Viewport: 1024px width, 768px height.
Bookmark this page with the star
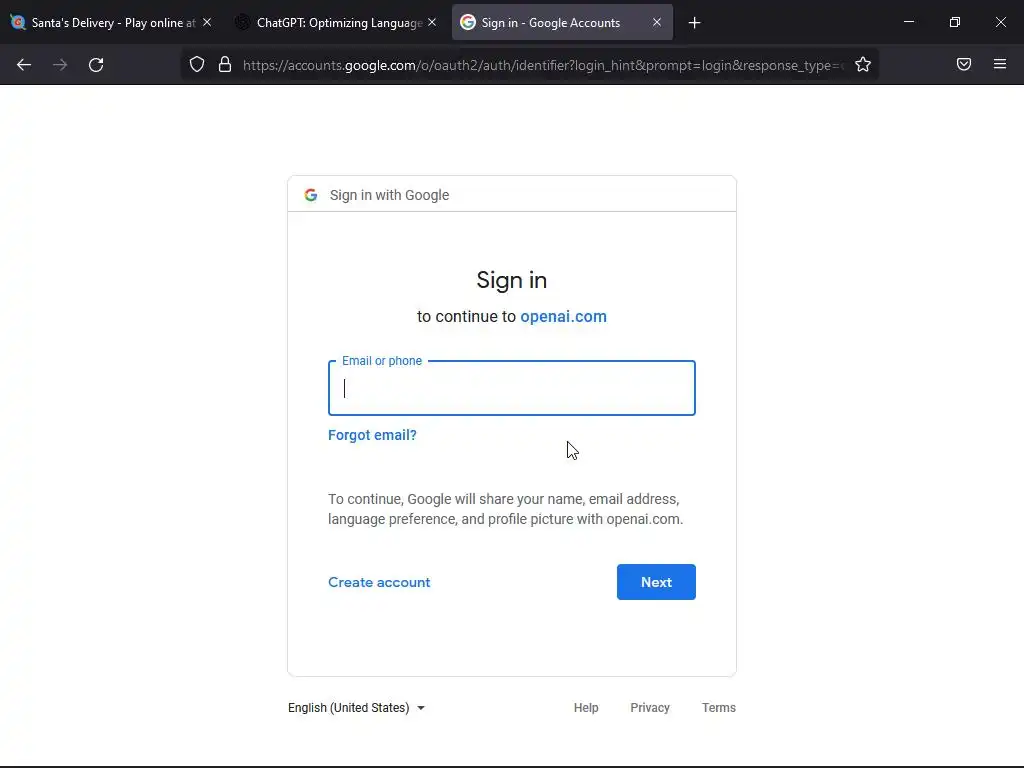pyautogui.click(x=863, y=64)
